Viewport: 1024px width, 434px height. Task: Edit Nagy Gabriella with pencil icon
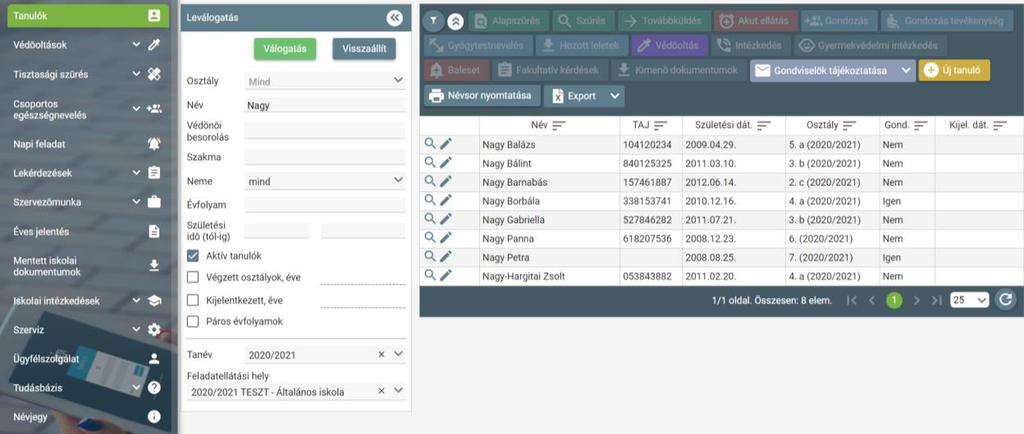point(445,219)
